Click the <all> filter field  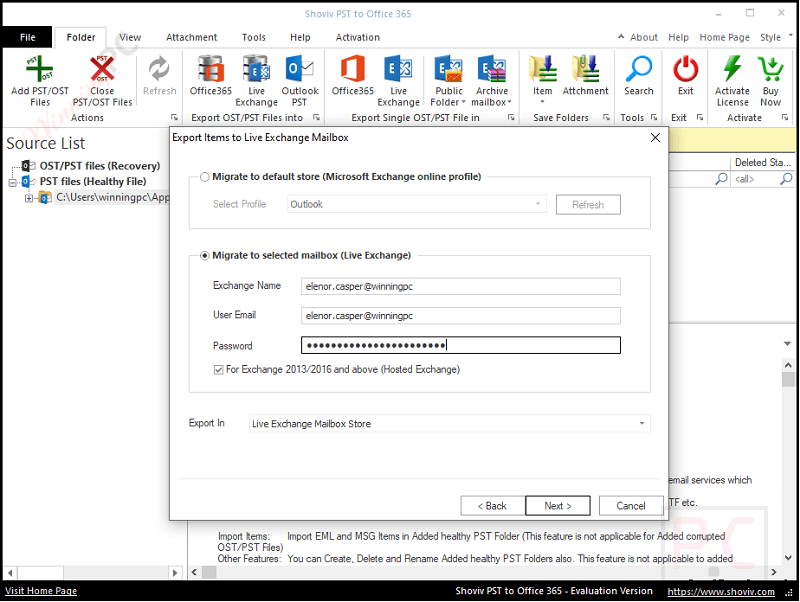coord(756,179)
